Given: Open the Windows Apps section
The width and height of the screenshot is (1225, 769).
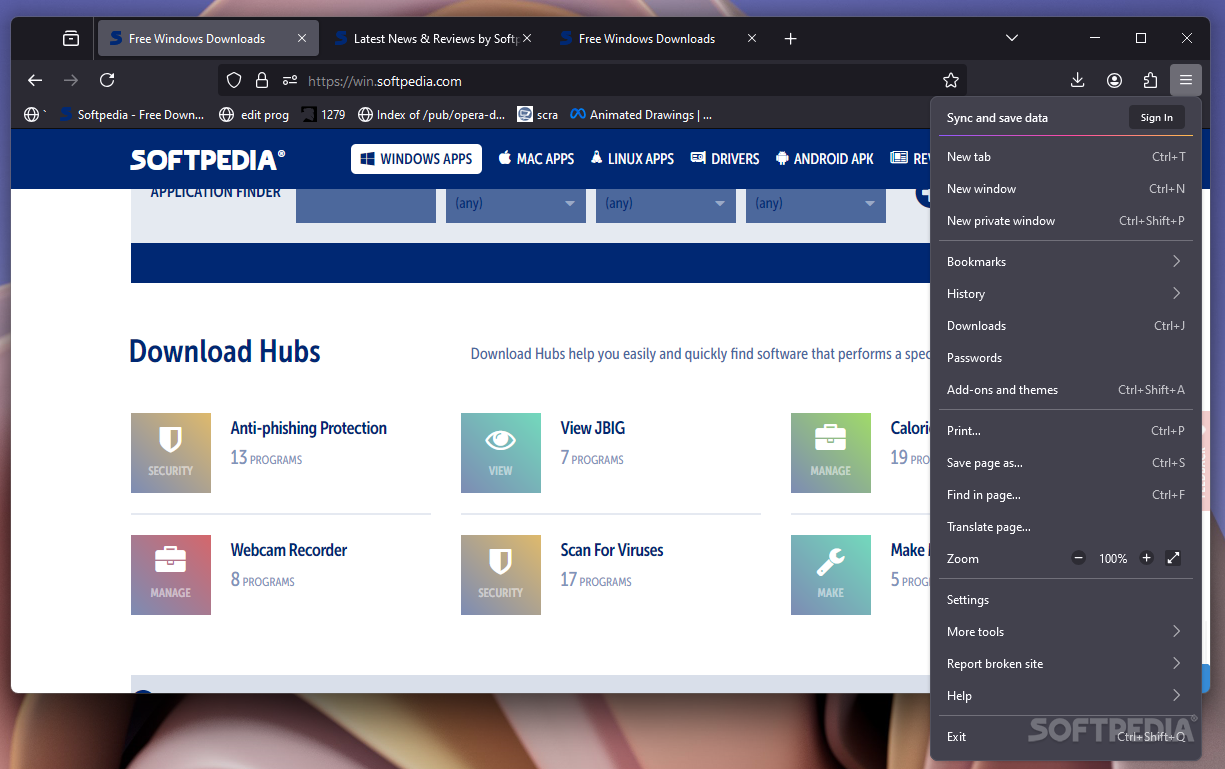Looking at the screenshot, I should [416, 159].
